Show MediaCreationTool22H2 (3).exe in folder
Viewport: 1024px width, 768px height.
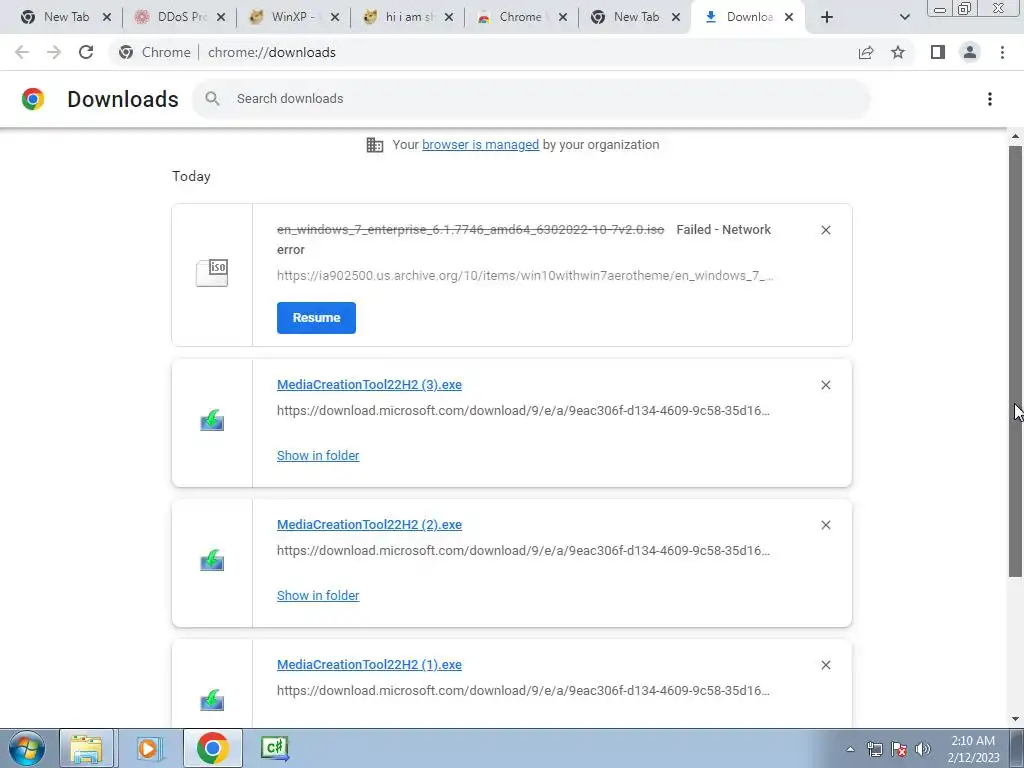click(x=318, y=456)
